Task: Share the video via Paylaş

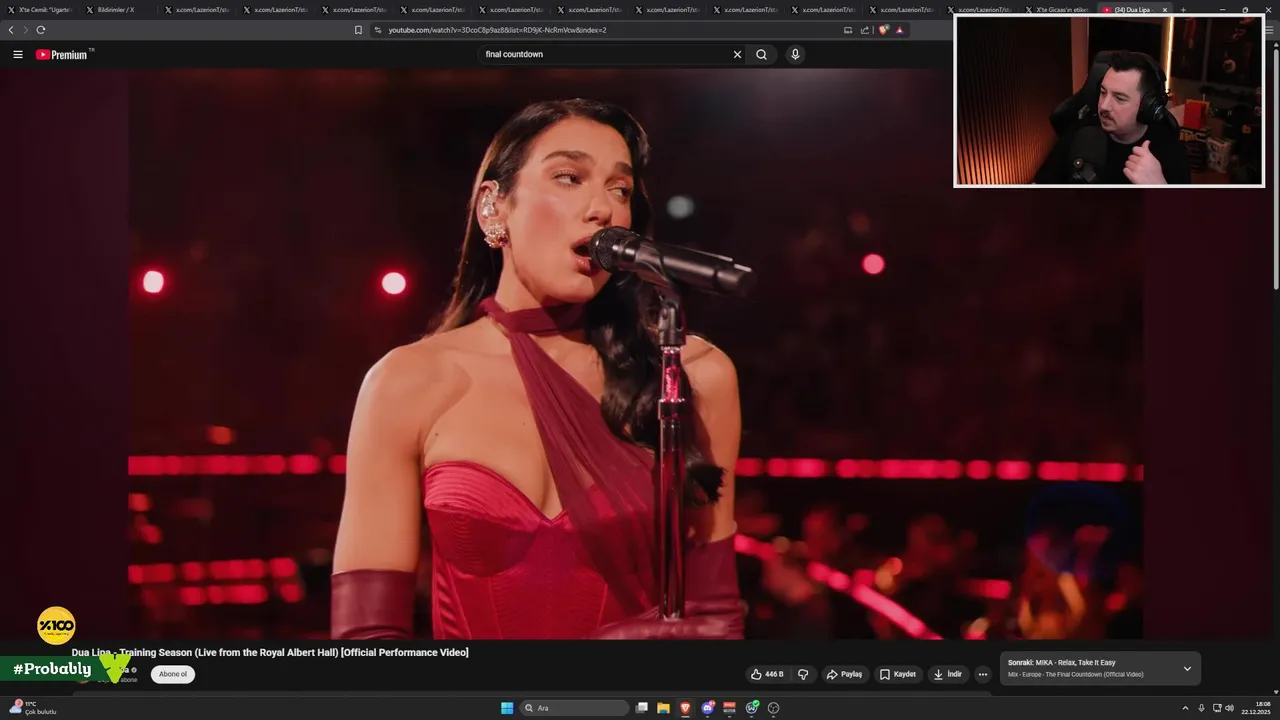Action: click(x=844, y=674)
